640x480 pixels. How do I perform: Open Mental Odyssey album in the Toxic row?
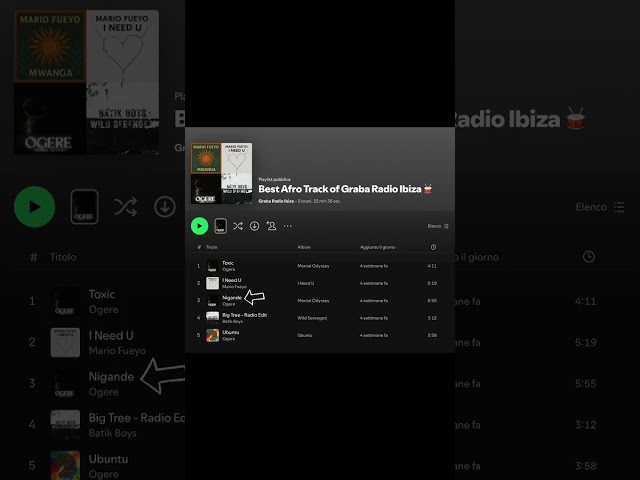[313, 266]
